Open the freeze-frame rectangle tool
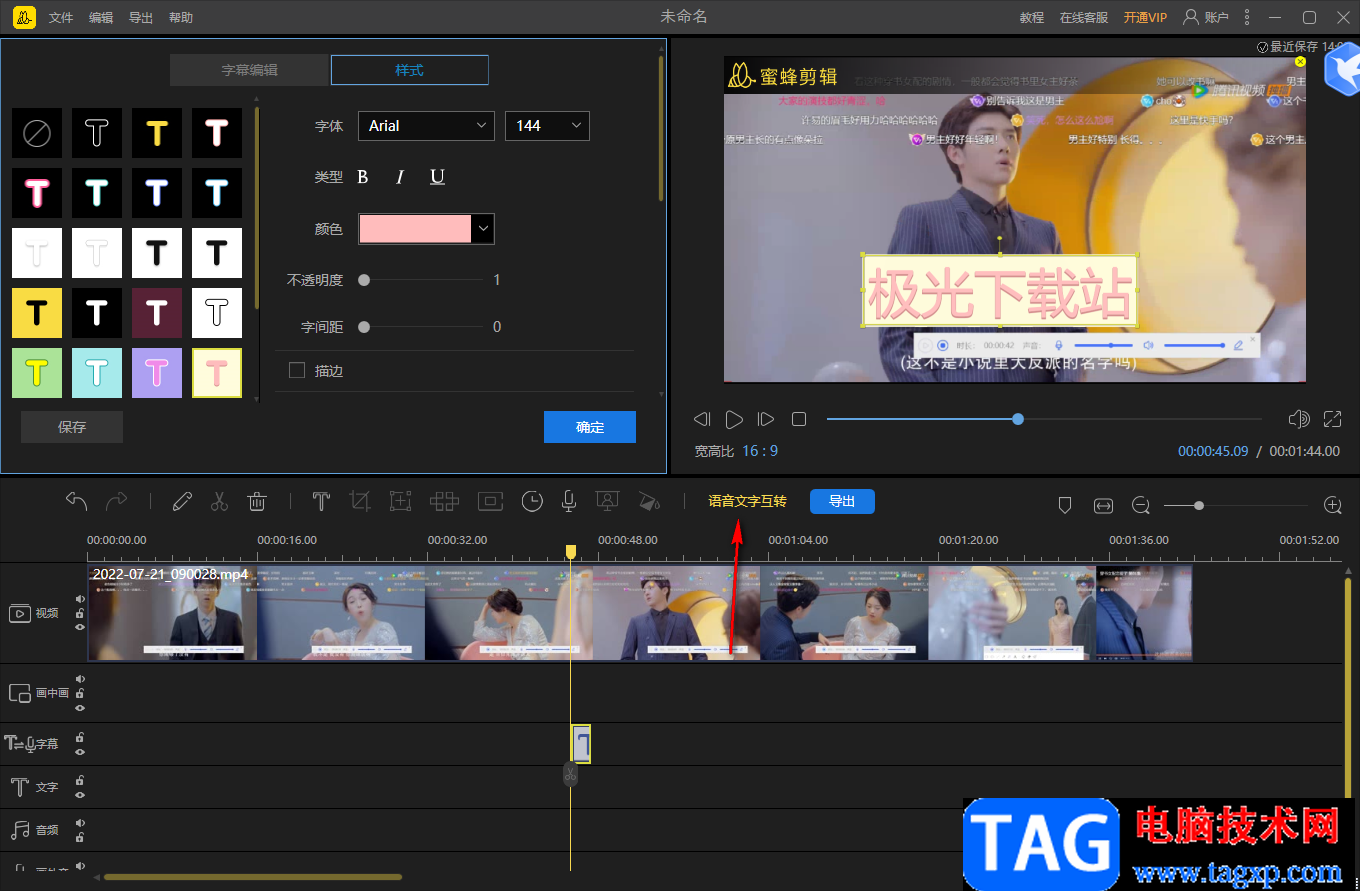The width and height of the screenshot is (1360, 891). tap(491, 501)
